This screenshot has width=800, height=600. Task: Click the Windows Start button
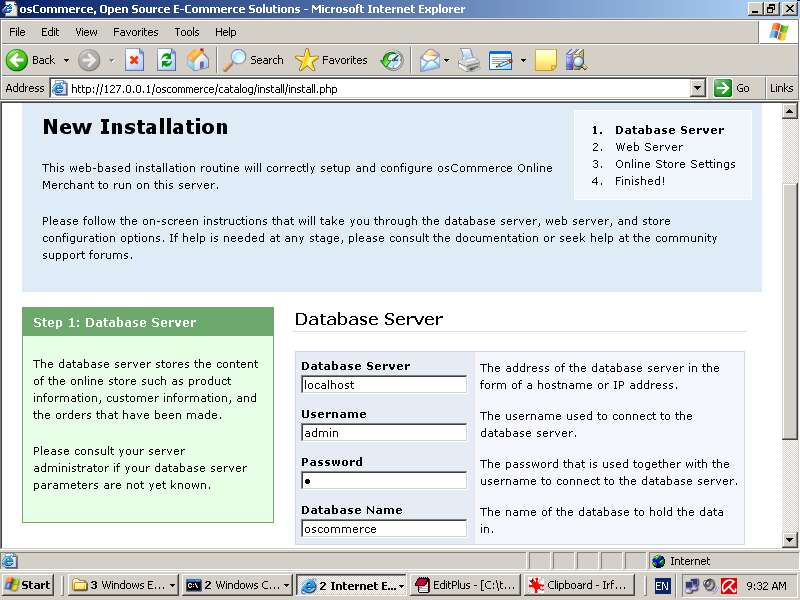[29, 585]
